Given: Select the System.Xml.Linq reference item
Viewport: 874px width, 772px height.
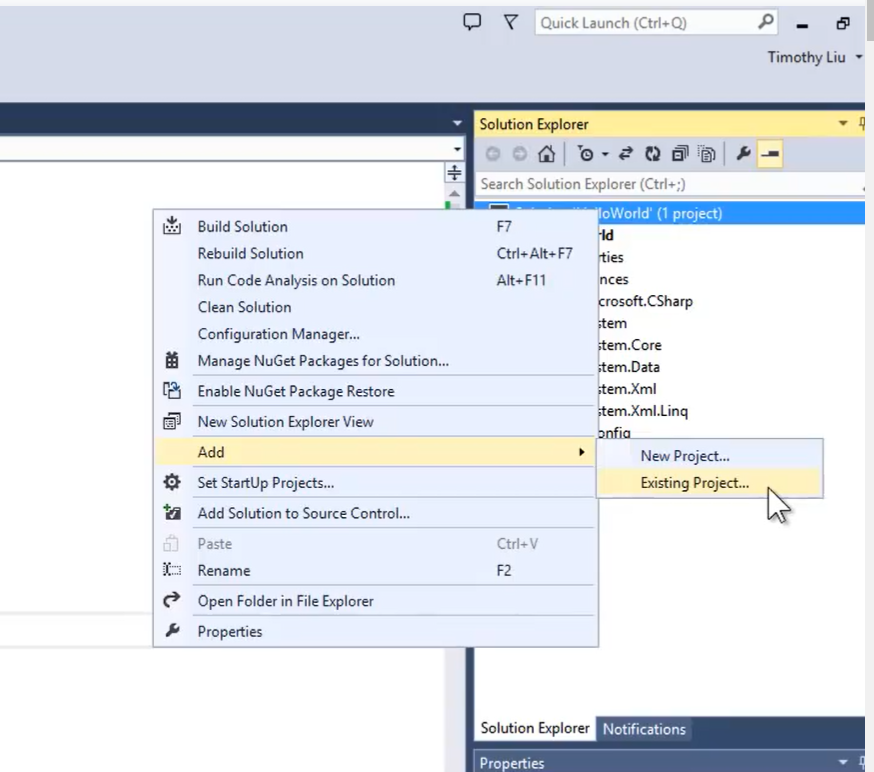Looking at the screenshot, I should tap(642, 411).
